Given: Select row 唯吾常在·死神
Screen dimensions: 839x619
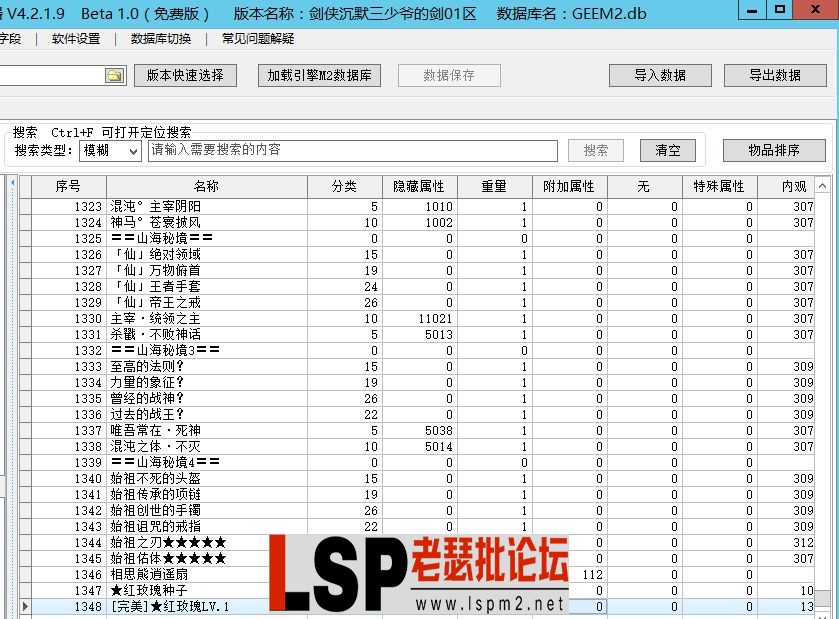Looking at the screenshot, I should pos(417,431).
